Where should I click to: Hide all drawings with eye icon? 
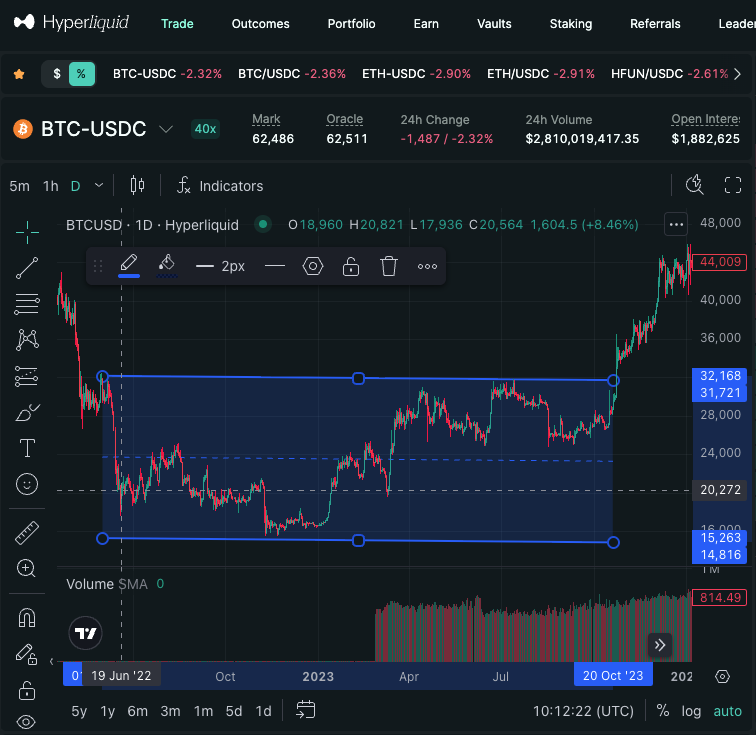(x=26, y=722)
